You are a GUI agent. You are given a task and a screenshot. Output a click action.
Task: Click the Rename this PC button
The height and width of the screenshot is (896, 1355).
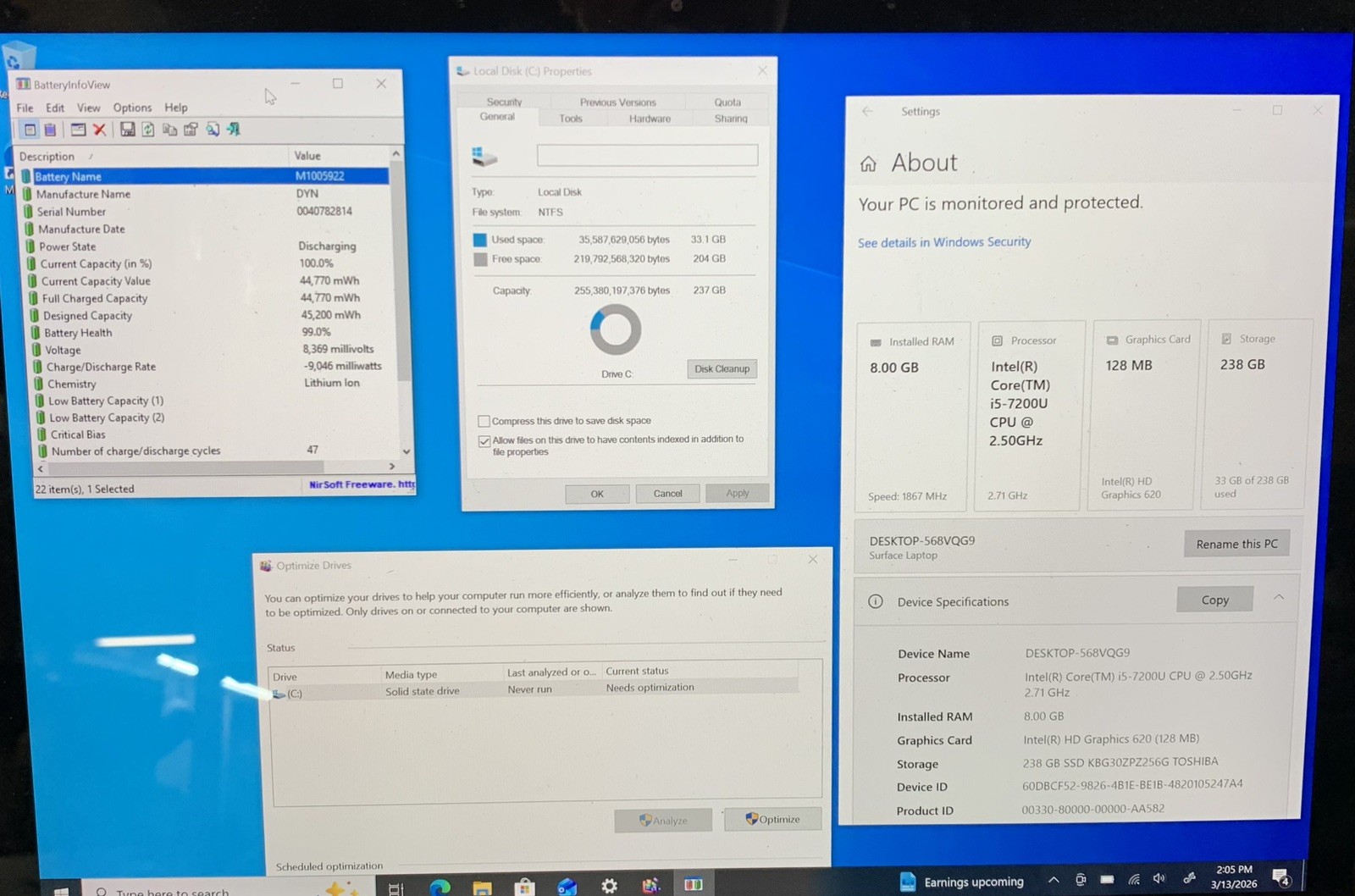pos(1236,544)
